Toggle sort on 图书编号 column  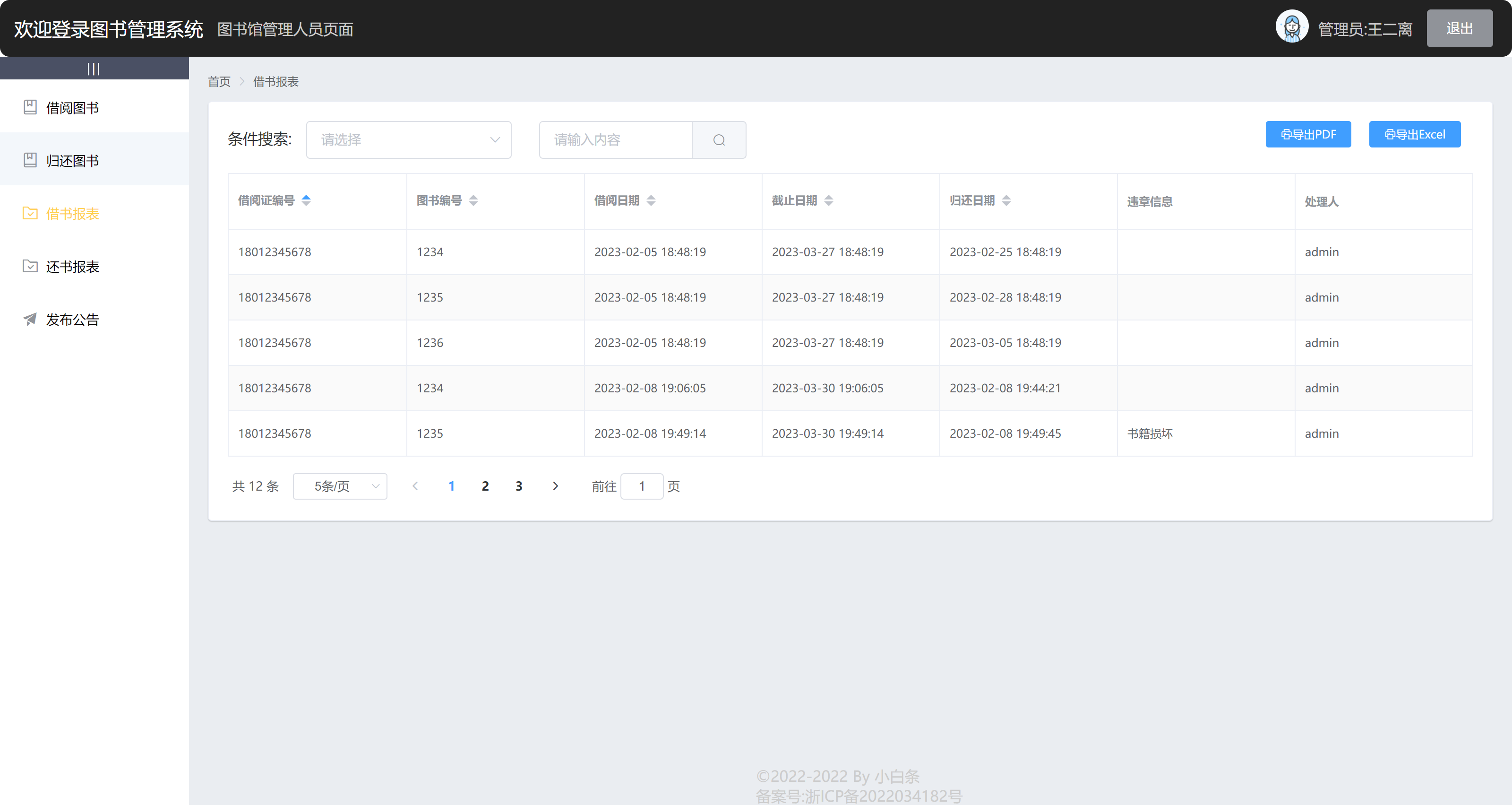tap(473, 200)
